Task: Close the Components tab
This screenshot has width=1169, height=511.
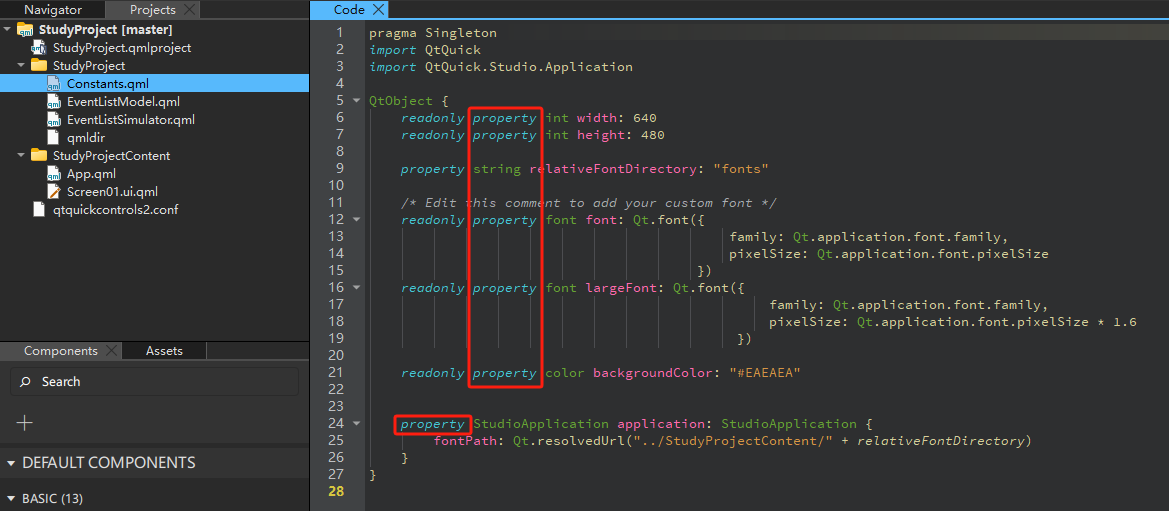Action: click(x=111, y=351)
